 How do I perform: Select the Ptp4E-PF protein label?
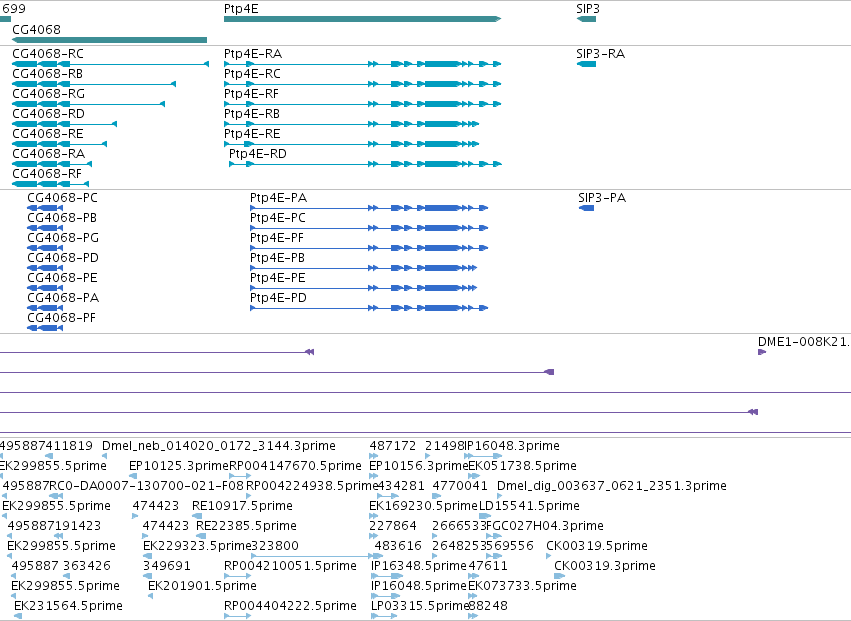tap(277, 238)
